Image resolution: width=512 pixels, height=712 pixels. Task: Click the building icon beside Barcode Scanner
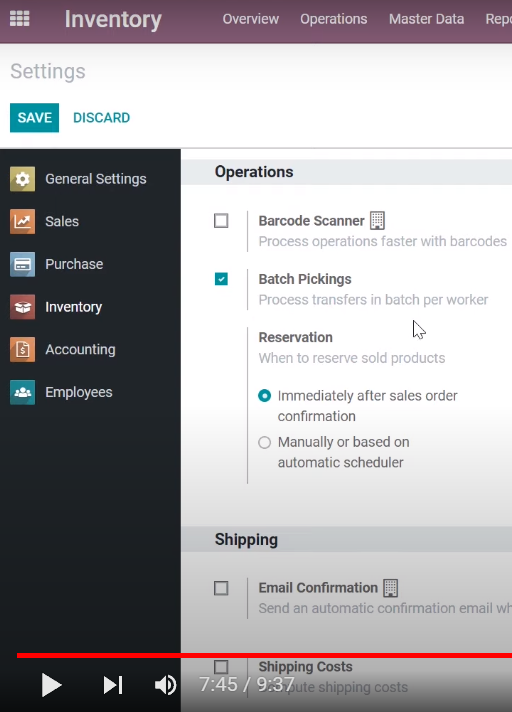click(377, 221)
